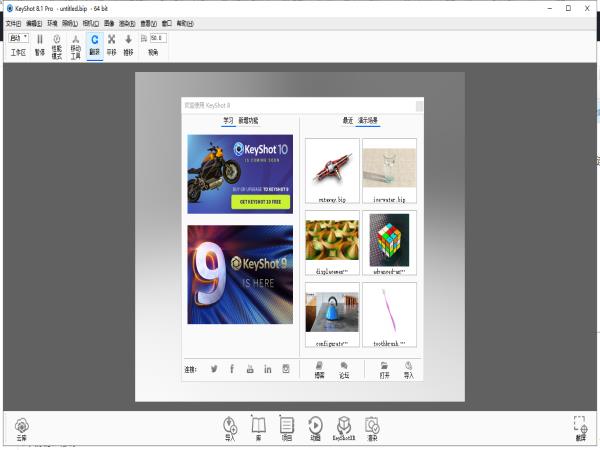Switch to the 最近 recent tab
Screen dimensions: 600x450
[347, 120]
